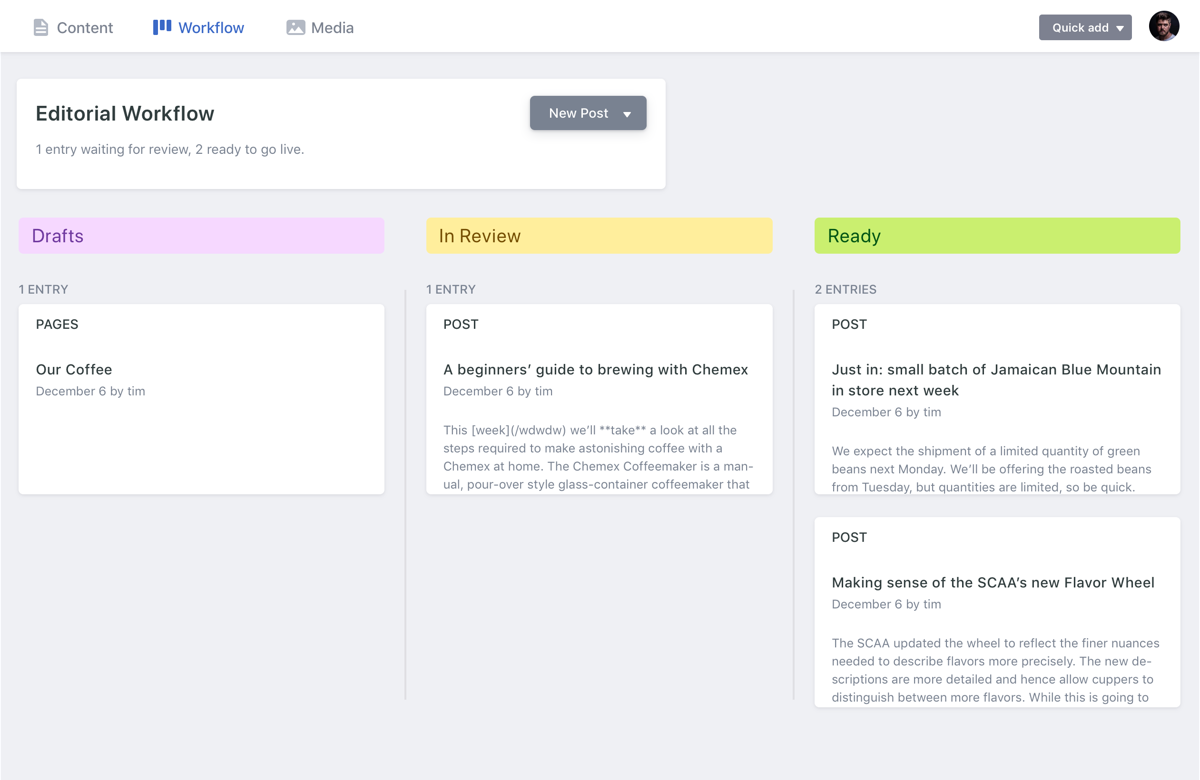Open your profile via the avatar photo
Image resolution: width=1200 pixels, height=780 pixels.
(x=1163, y=26)
